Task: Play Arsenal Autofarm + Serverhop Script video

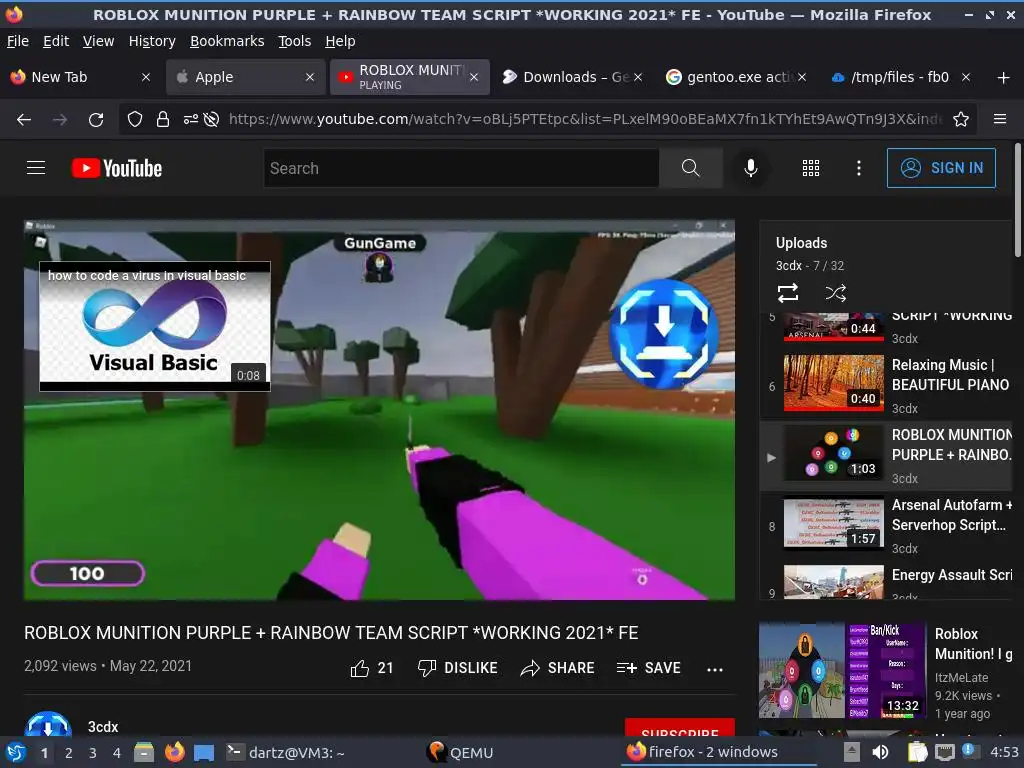Action: (x=888, y=526)
